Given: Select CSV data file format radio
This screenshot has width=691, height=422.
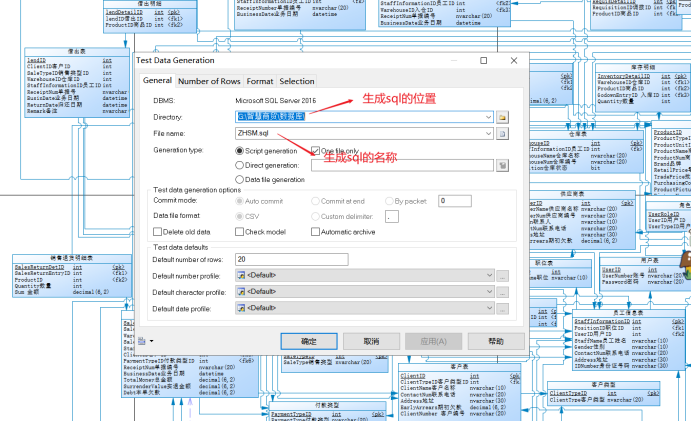Looking at the screenshot, I should point(239,216).
